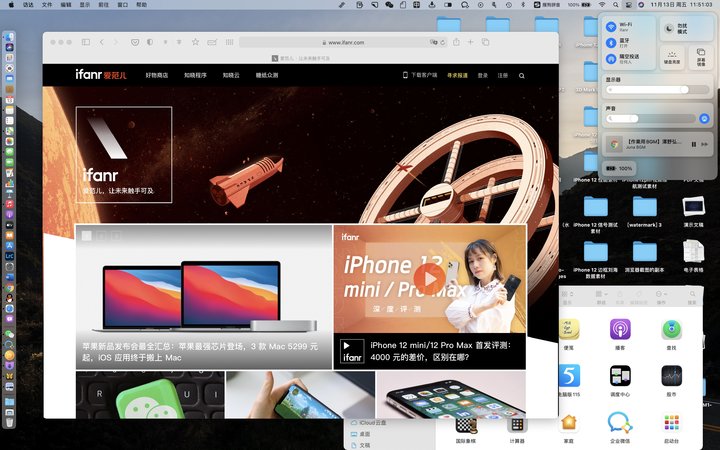
Task: Click the Wi-Fi icon in menu bar
Action: click(x=602, y=5)
